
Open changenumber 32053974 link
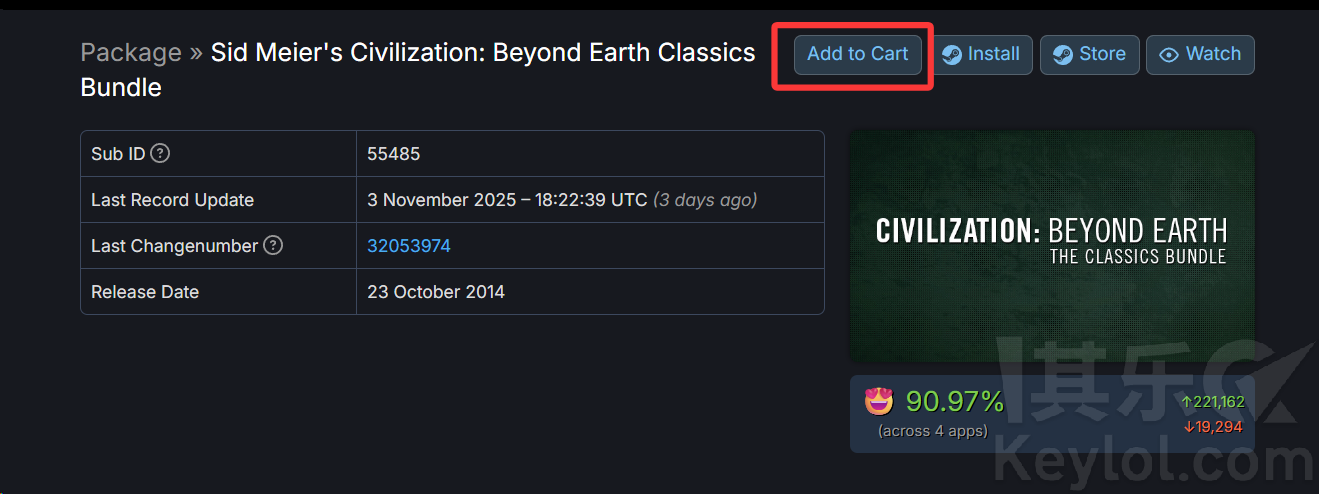coord(409,246)
